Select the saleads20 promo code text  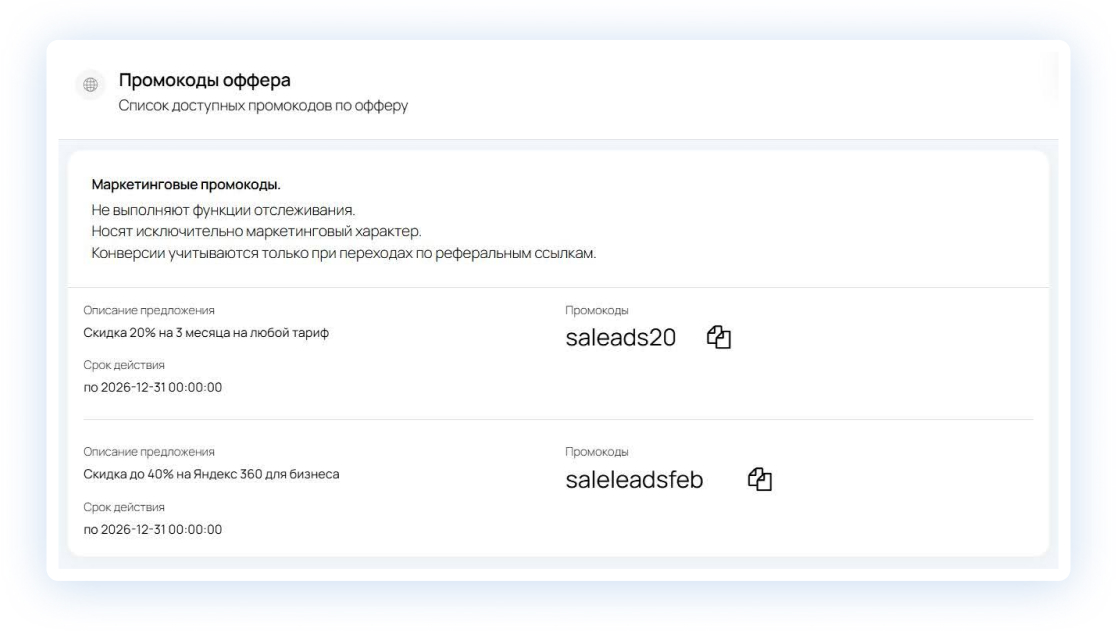pos(621,337)
